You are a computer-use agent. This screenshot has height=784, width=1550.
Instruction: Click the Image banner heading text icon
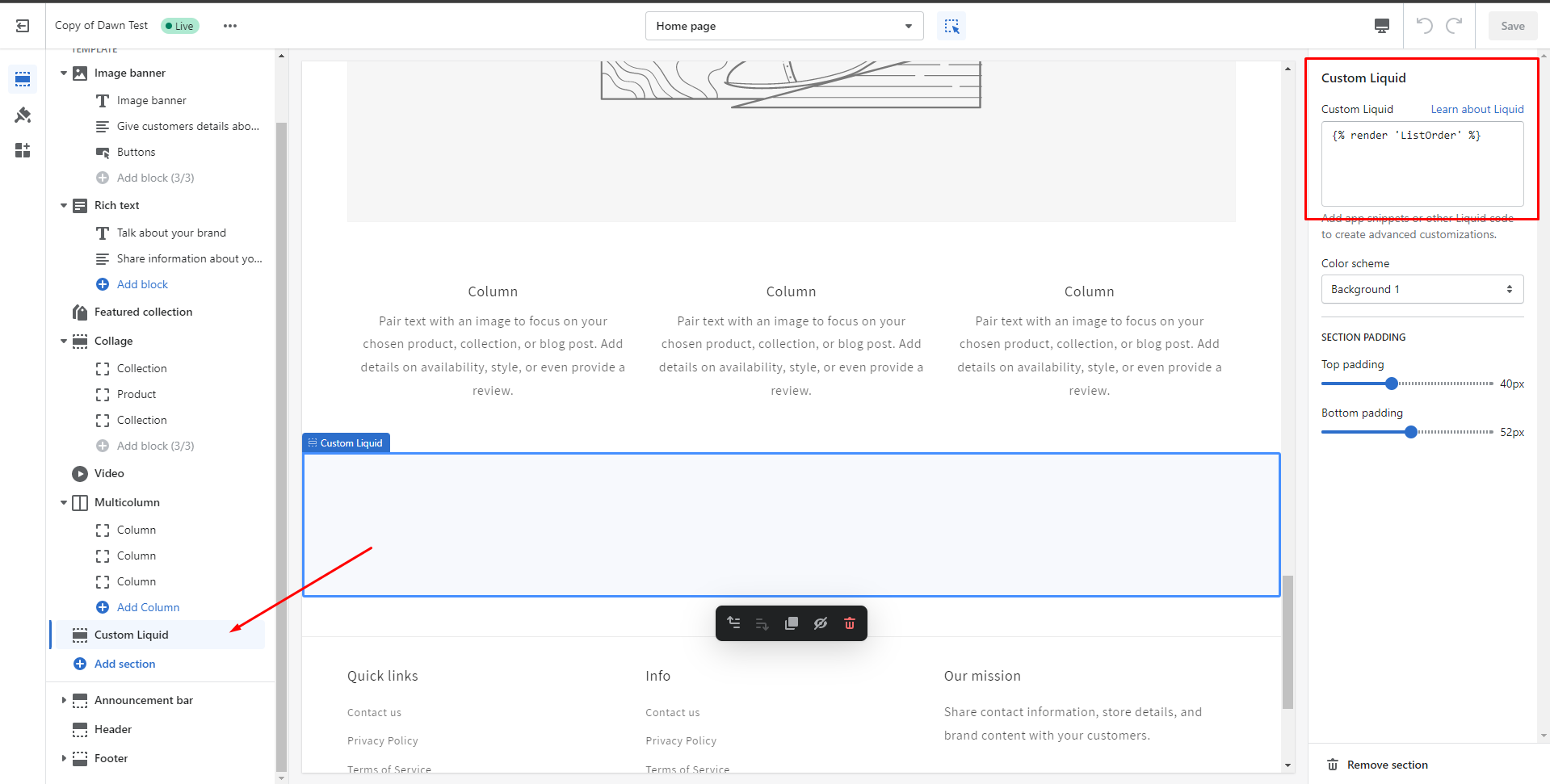103,101
